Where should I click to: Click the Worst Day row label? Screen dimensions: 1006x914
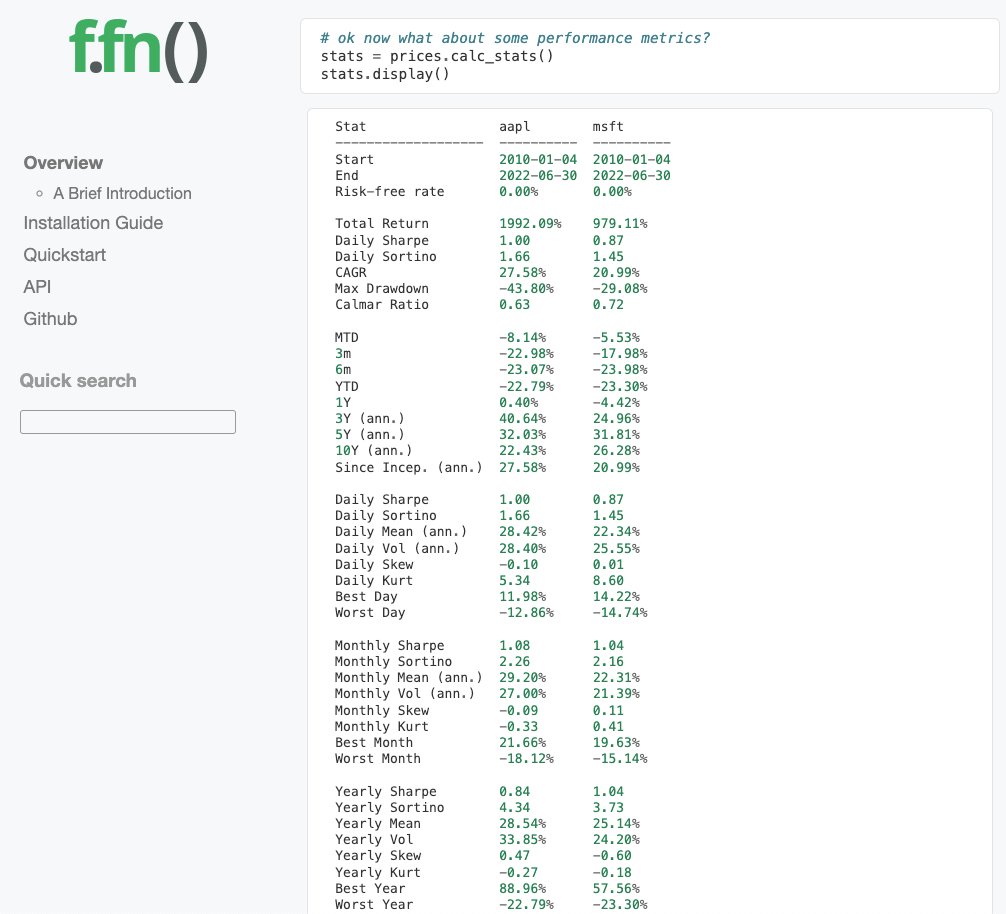(370, 613)
